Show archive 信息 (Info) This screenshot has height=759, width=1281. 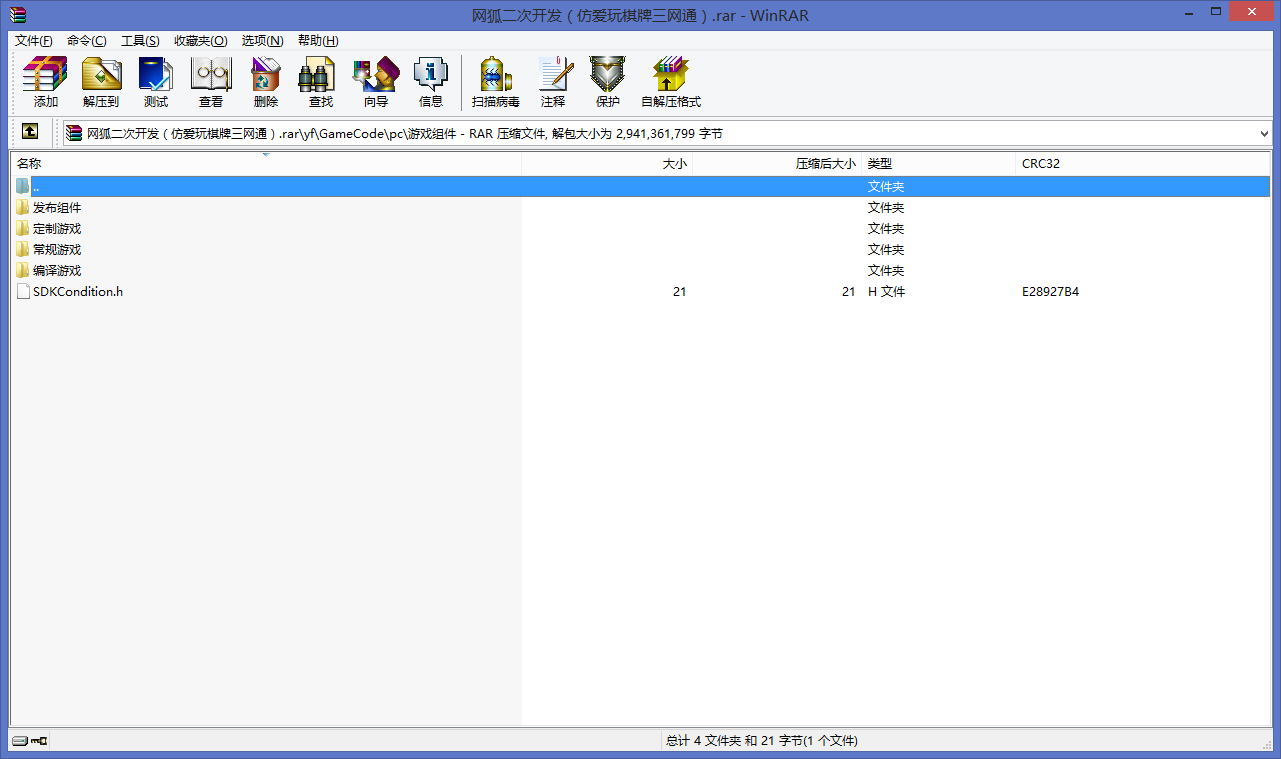[x=431, y=82]
